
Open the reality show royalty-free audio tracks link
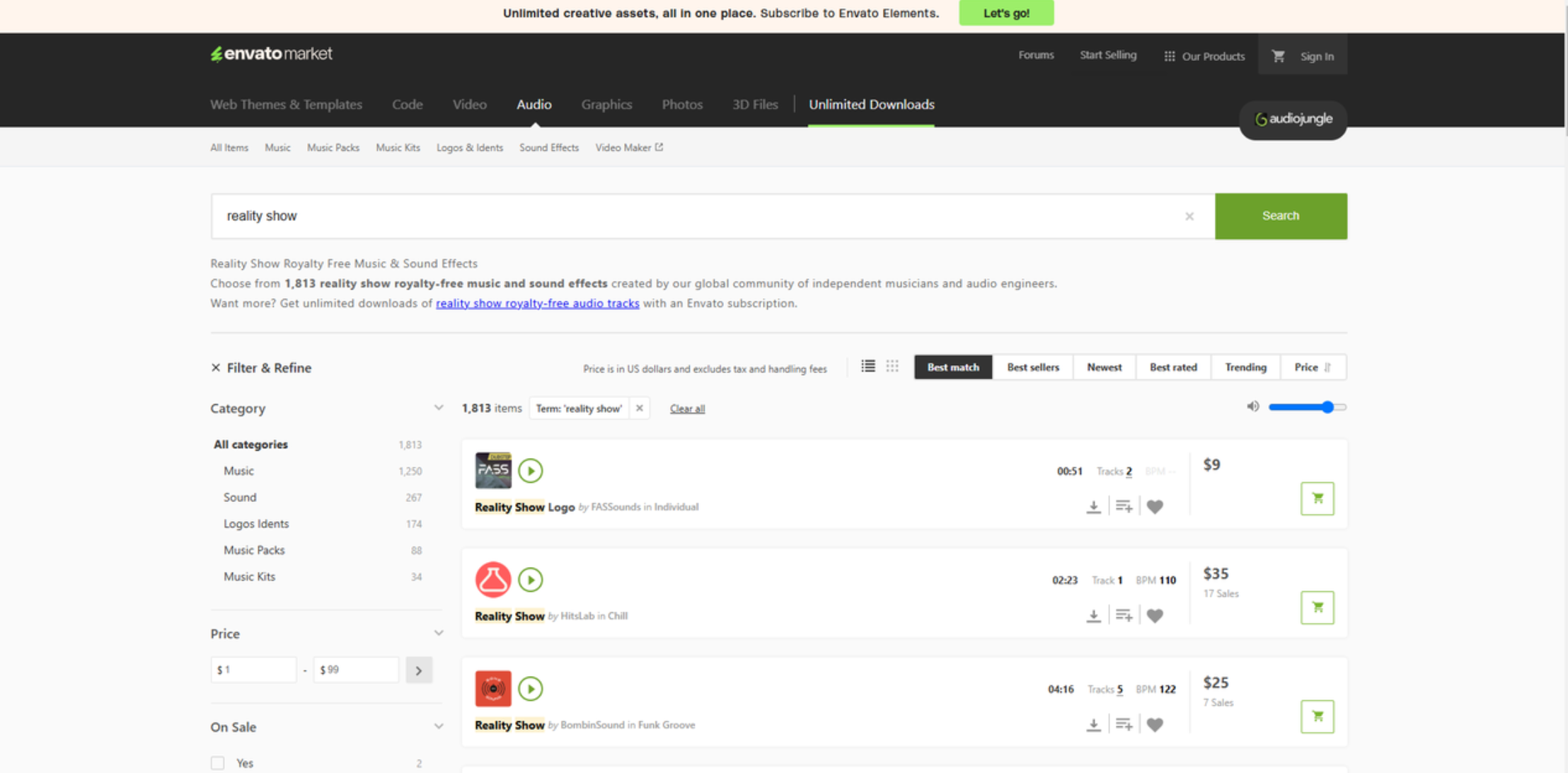537,302
